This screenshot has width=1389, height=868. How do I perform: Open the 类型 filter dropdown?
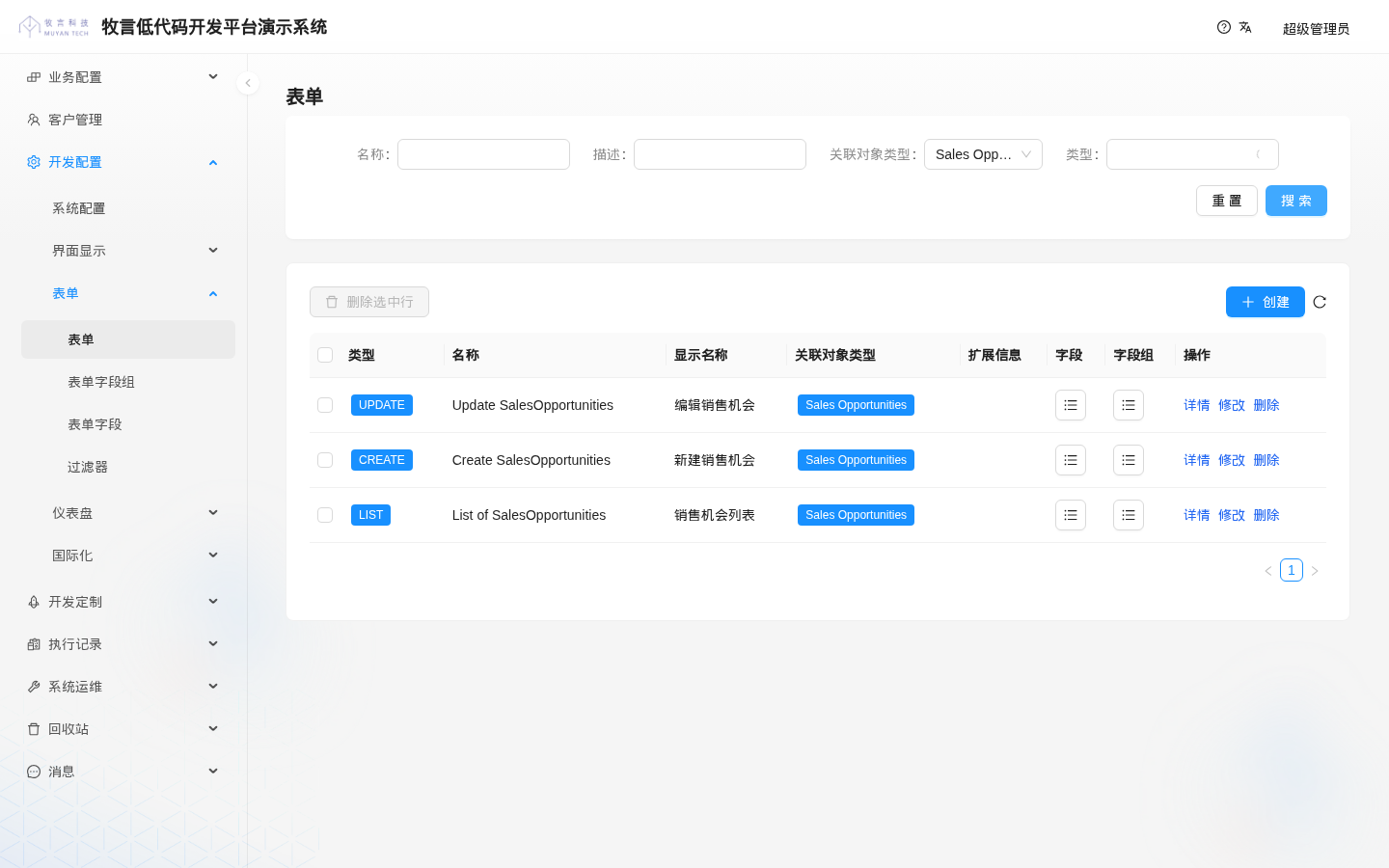click(x=1192, y=154)
